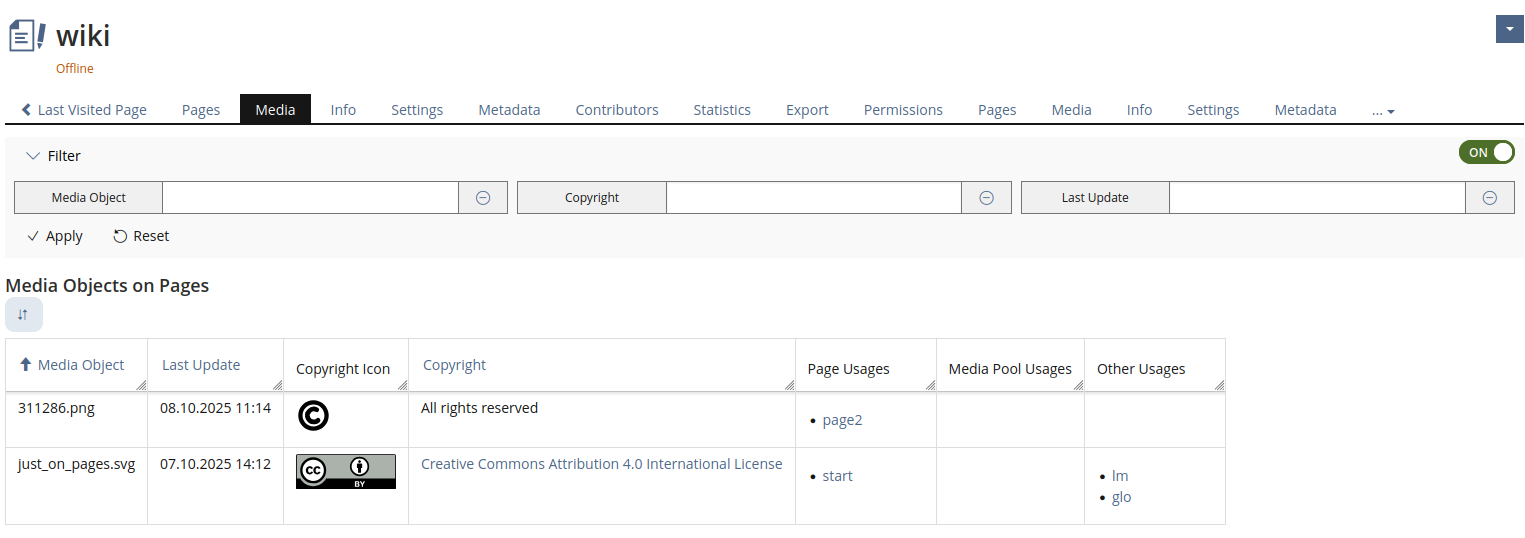The height and width of the screenshot is (538, 1525).
Task: Go back to Last Visited Page
Action: (x=84, y=110)
